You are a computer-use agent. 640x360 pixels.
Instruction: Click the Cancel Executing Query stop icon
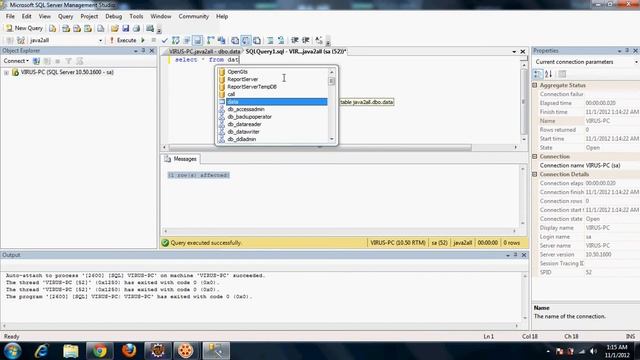coord(154,40)
